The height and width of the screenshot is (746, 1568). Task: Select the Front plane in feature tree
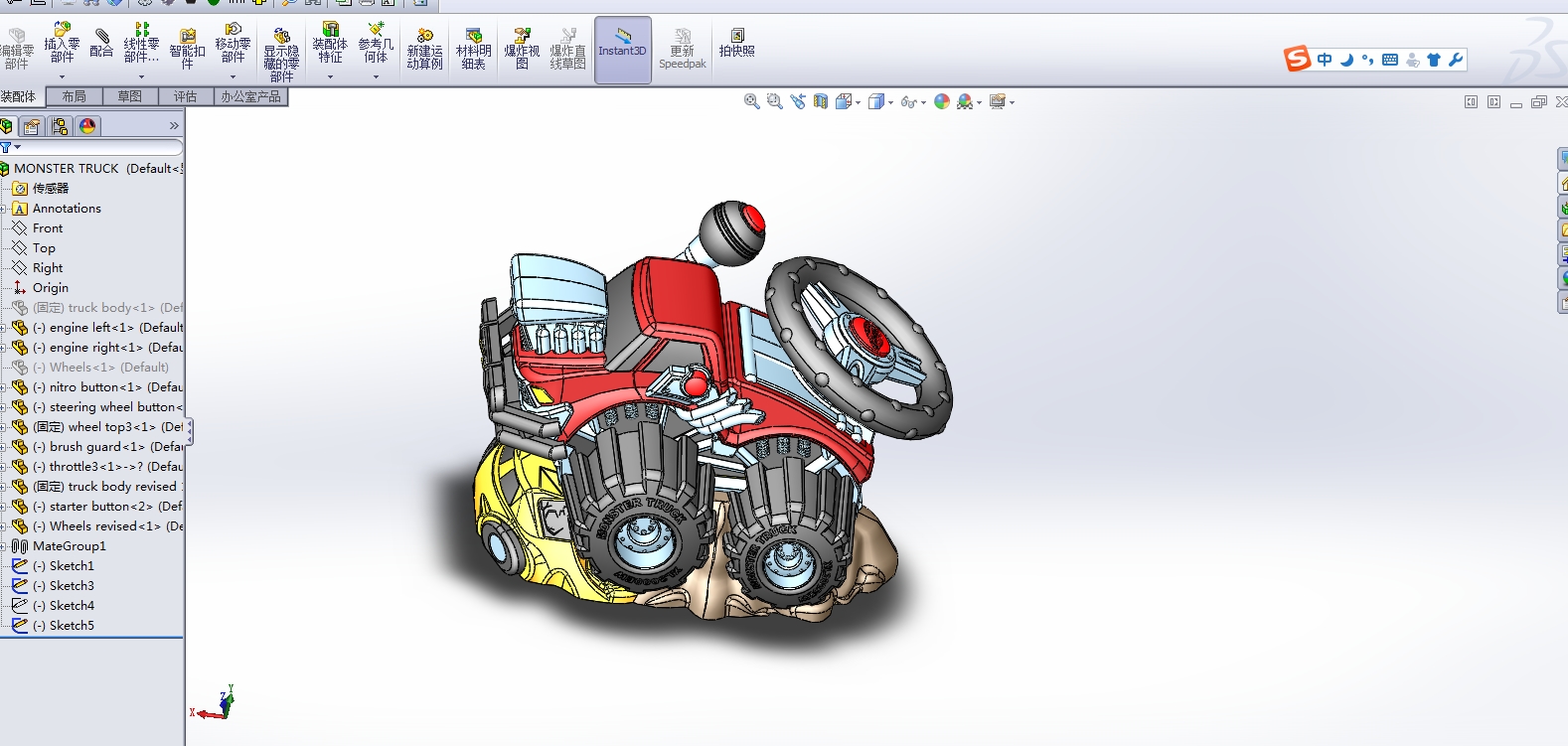click(47, 228)
